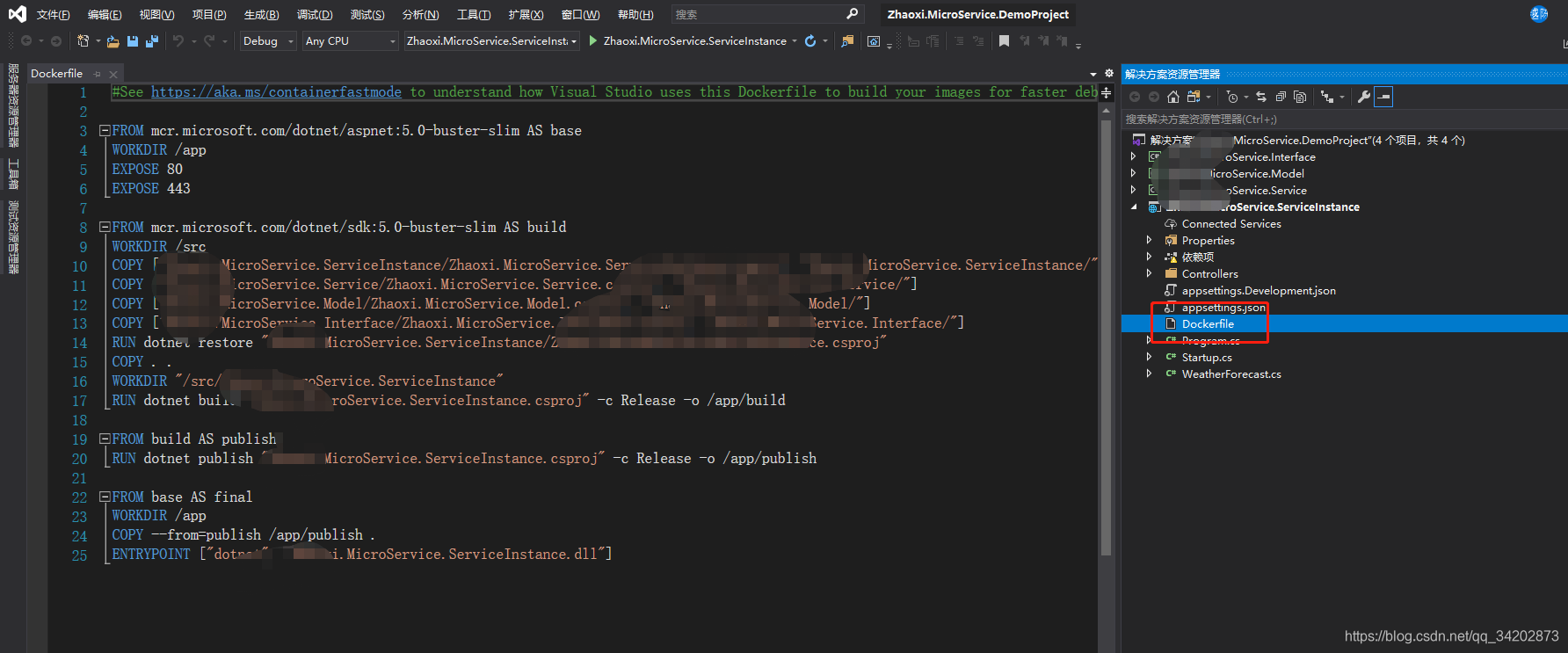Open the aka.ms/containerfastmode link in line 1
1568x653 pixels.
(x=276, y=92)
